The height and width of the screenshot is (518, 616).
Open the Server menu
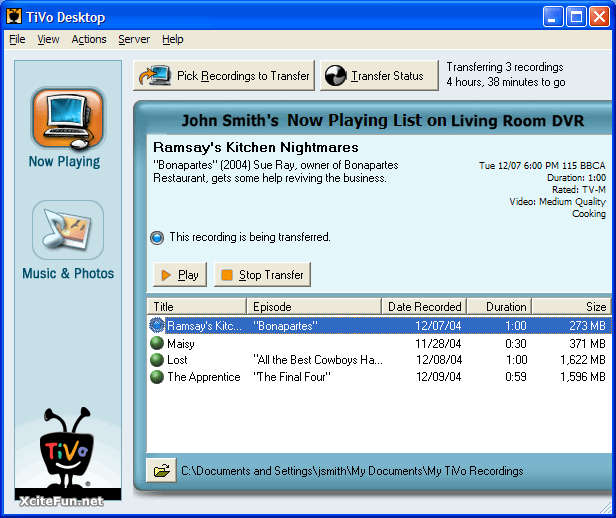(134, 39)
